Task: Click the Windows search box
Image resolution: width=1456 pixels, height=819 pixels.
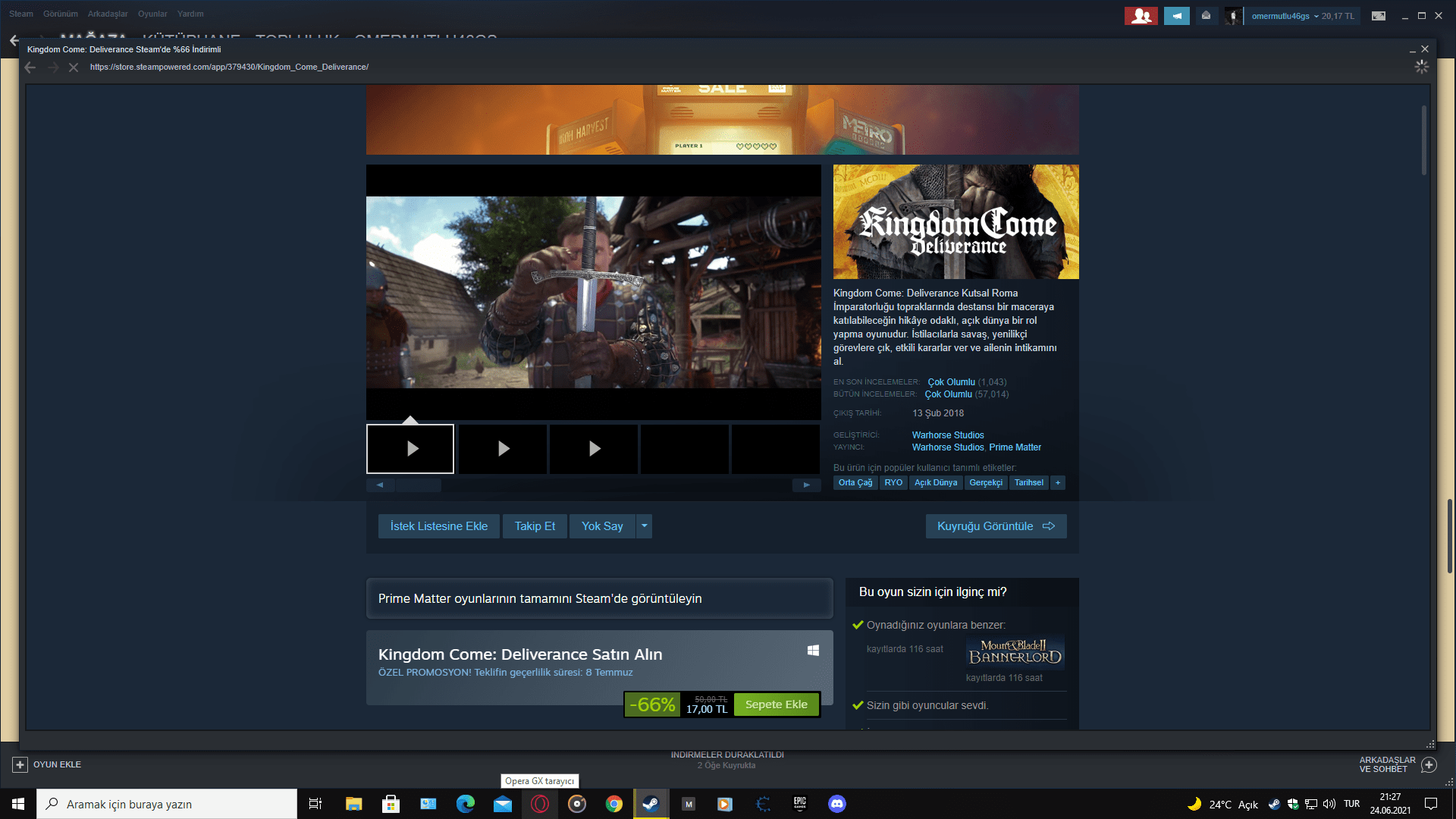Action: [167, 804]
